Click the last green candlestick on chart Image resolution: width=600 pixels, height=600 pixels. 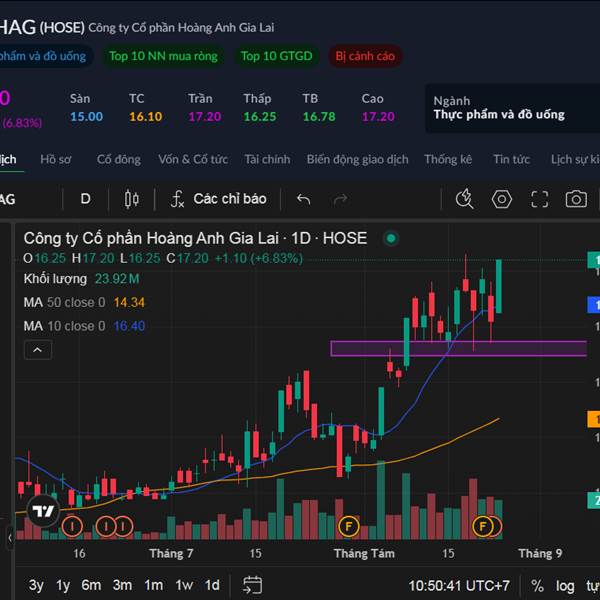coord(499,286)
